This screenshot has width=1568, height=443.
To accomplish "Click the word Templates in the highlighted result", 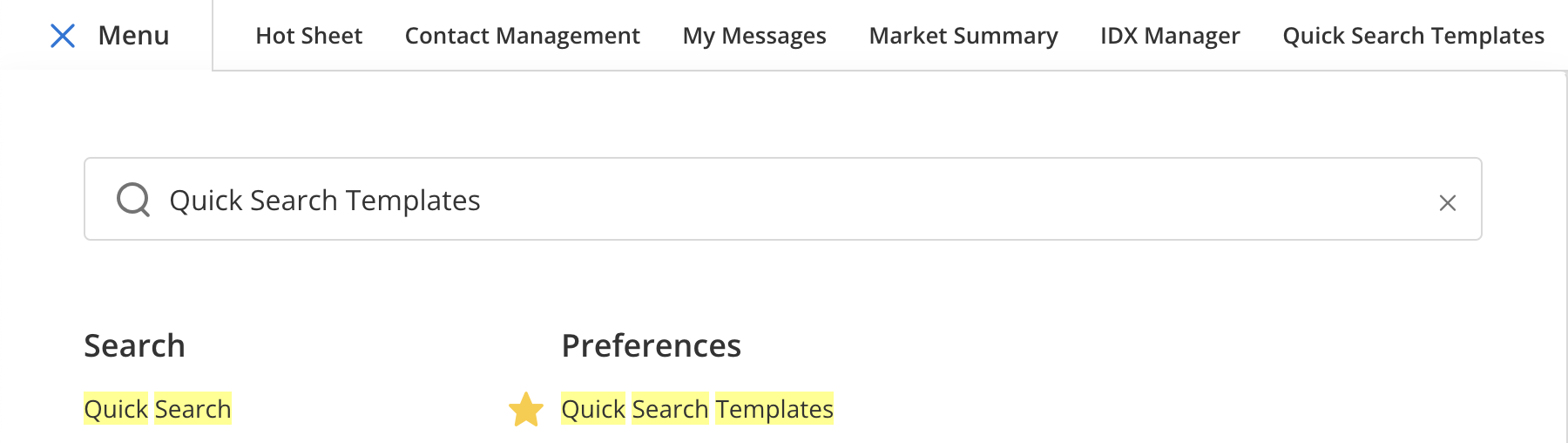I will click(x=774, y=409).
